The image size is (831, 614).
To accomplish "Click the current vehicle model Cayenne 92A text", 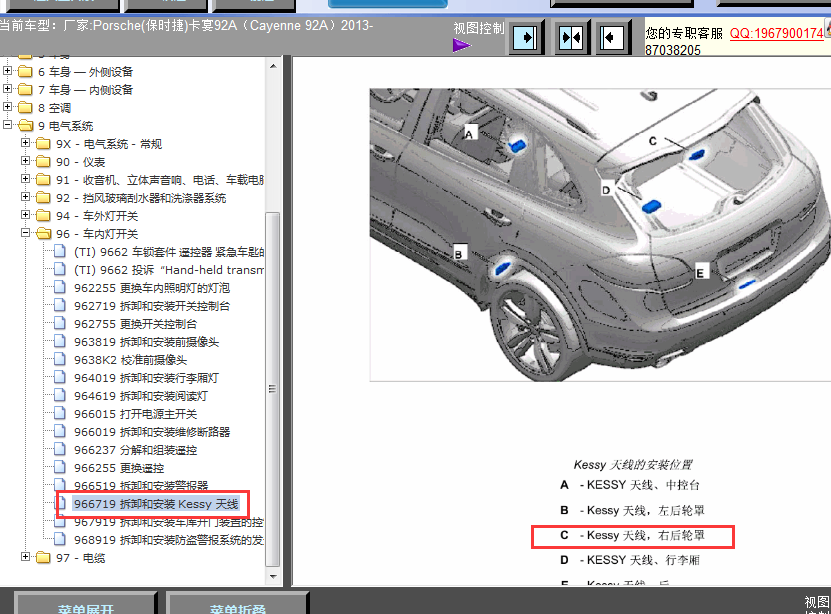I will pyautogui.click(x=187, y=25).
